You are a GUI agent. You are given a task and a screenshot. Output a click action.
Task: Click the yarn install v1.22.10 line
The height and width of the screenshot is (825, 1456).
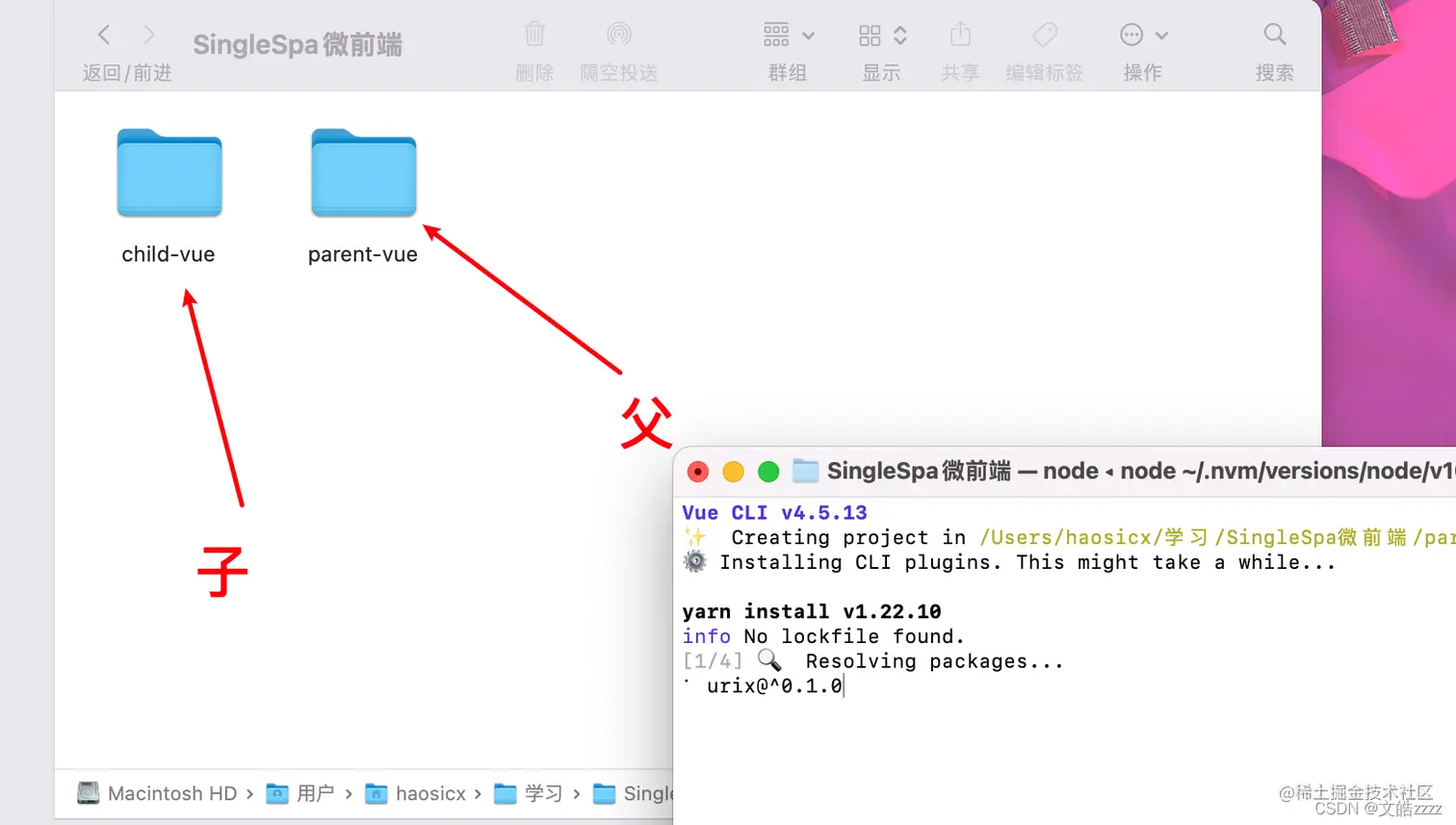point(812,612)
